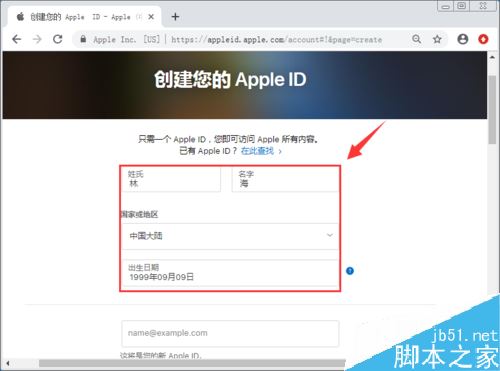
Task: Click the browser forward arrow
Action: click(37, 39)
